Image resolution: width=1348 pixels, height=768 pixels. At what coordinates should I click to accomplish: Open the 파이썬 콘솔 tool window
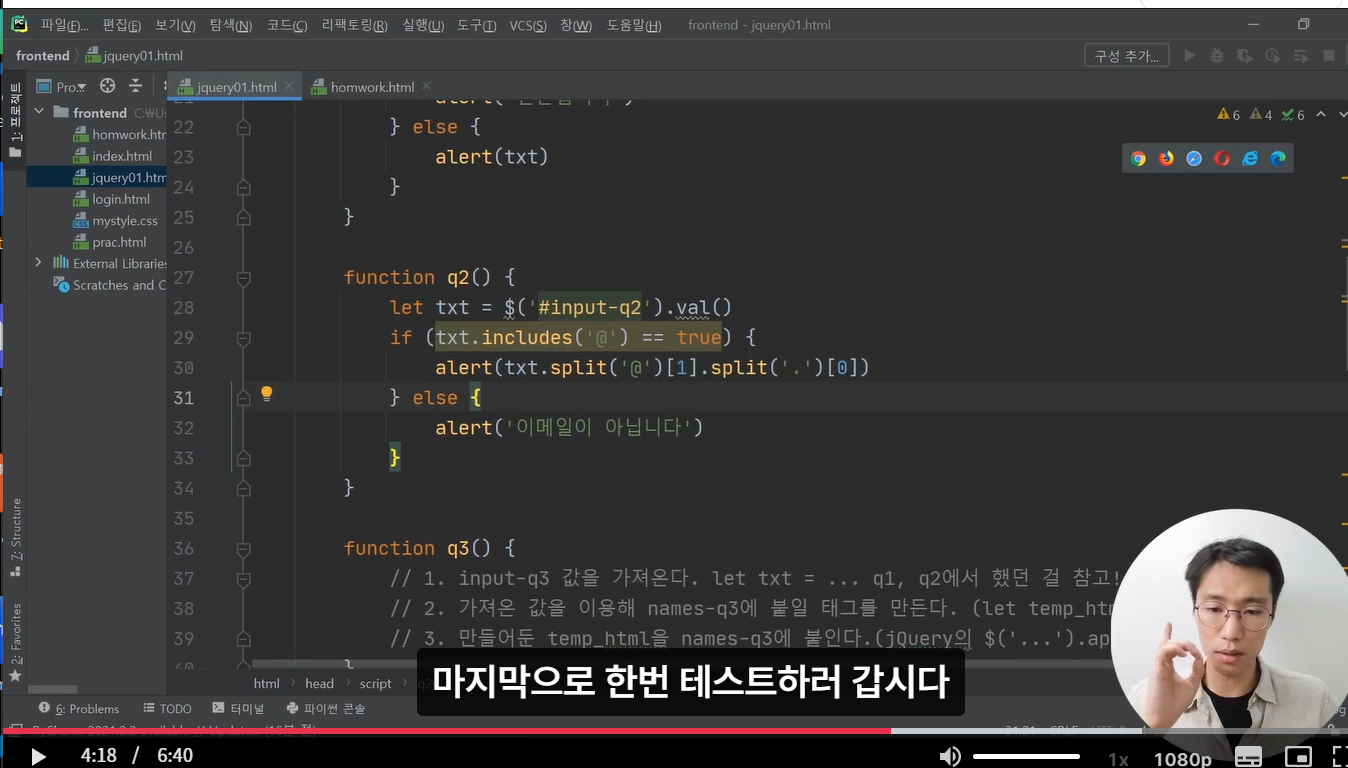point(326,708)
